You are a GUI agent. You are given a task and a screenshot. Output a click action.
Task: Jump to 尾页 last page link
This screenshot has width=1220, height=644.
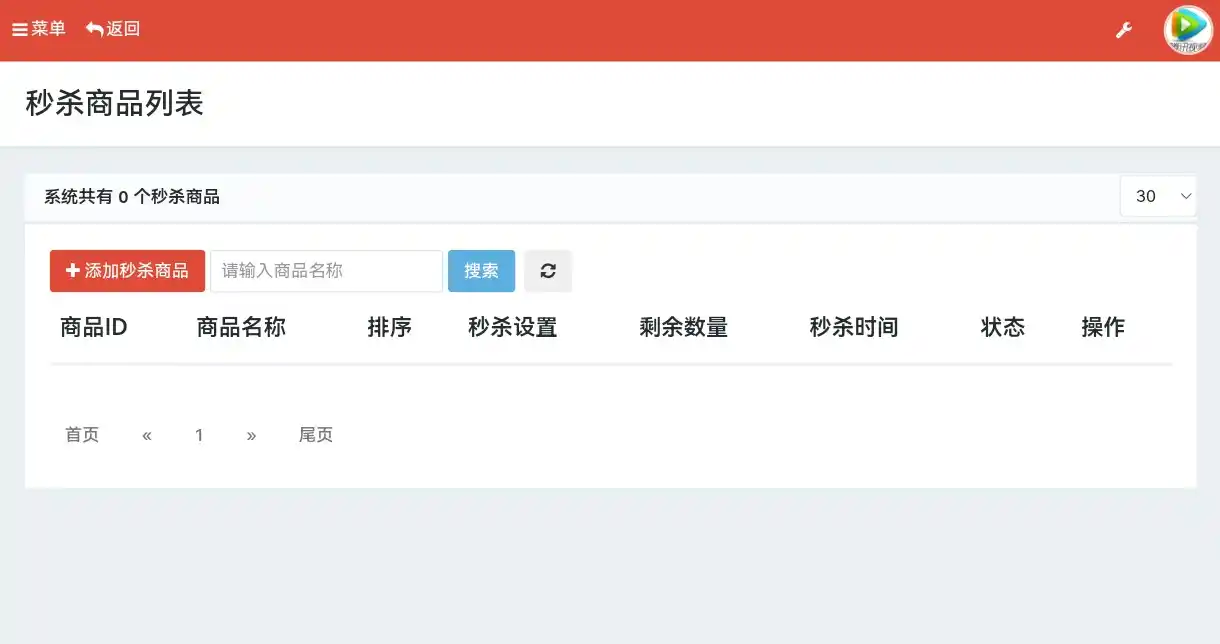[315, 434]
